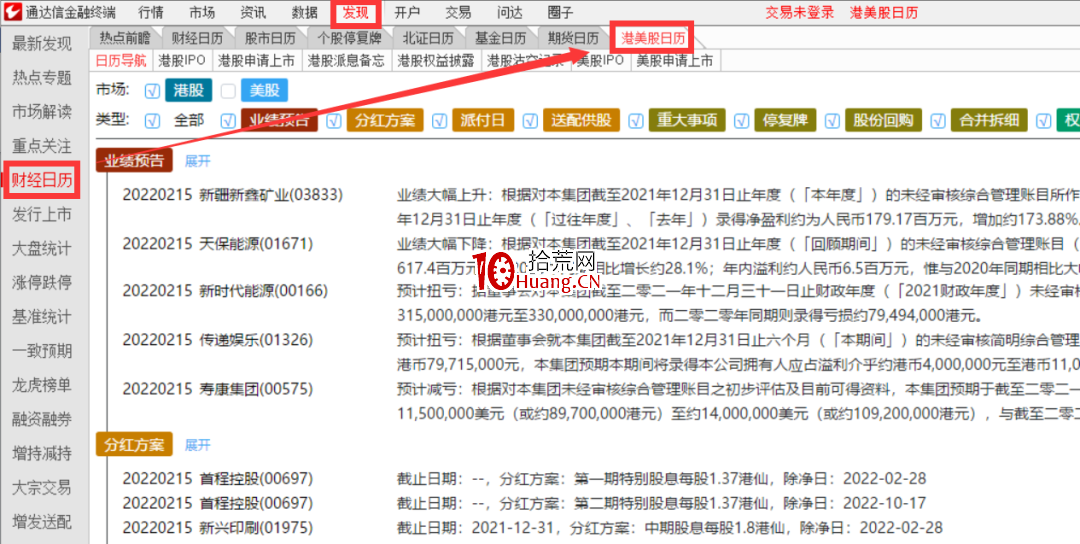Switch to the 港美股日历 tab

coord(653,39)
